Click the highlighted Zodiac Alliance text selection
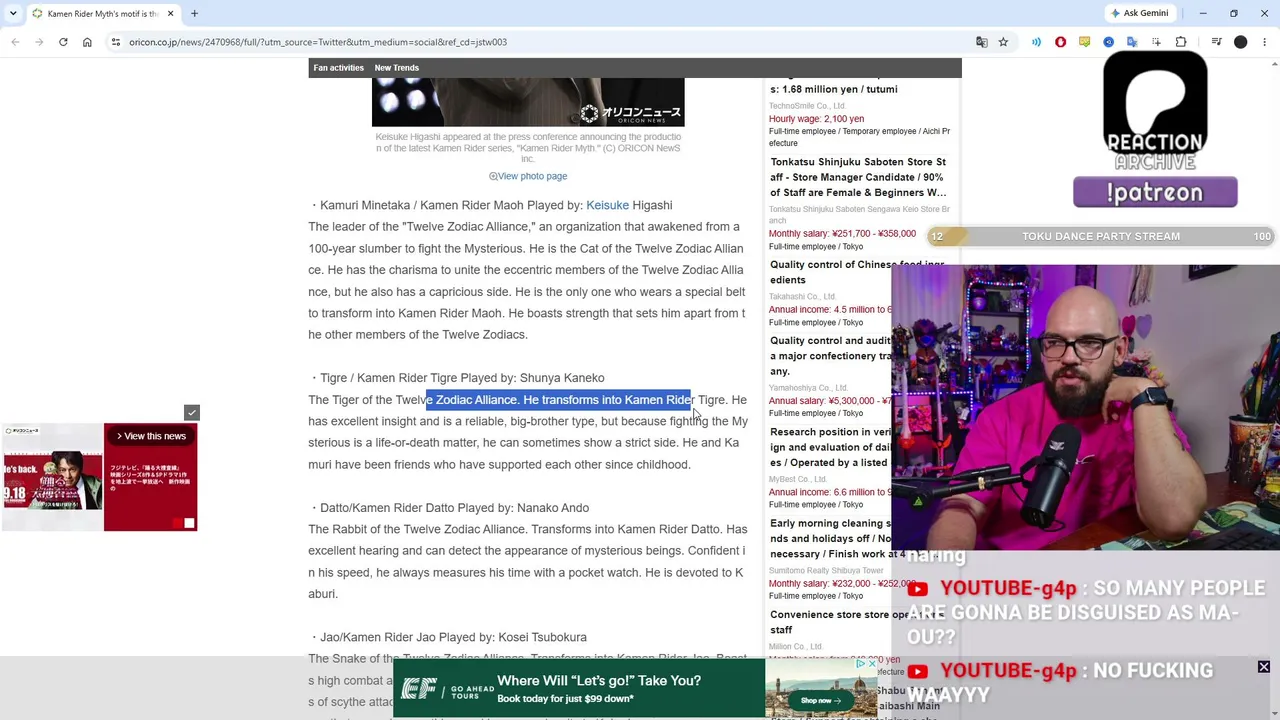The width and height of the screenshot is (1280, 720). pyautogui.click(x=559, y=400)
